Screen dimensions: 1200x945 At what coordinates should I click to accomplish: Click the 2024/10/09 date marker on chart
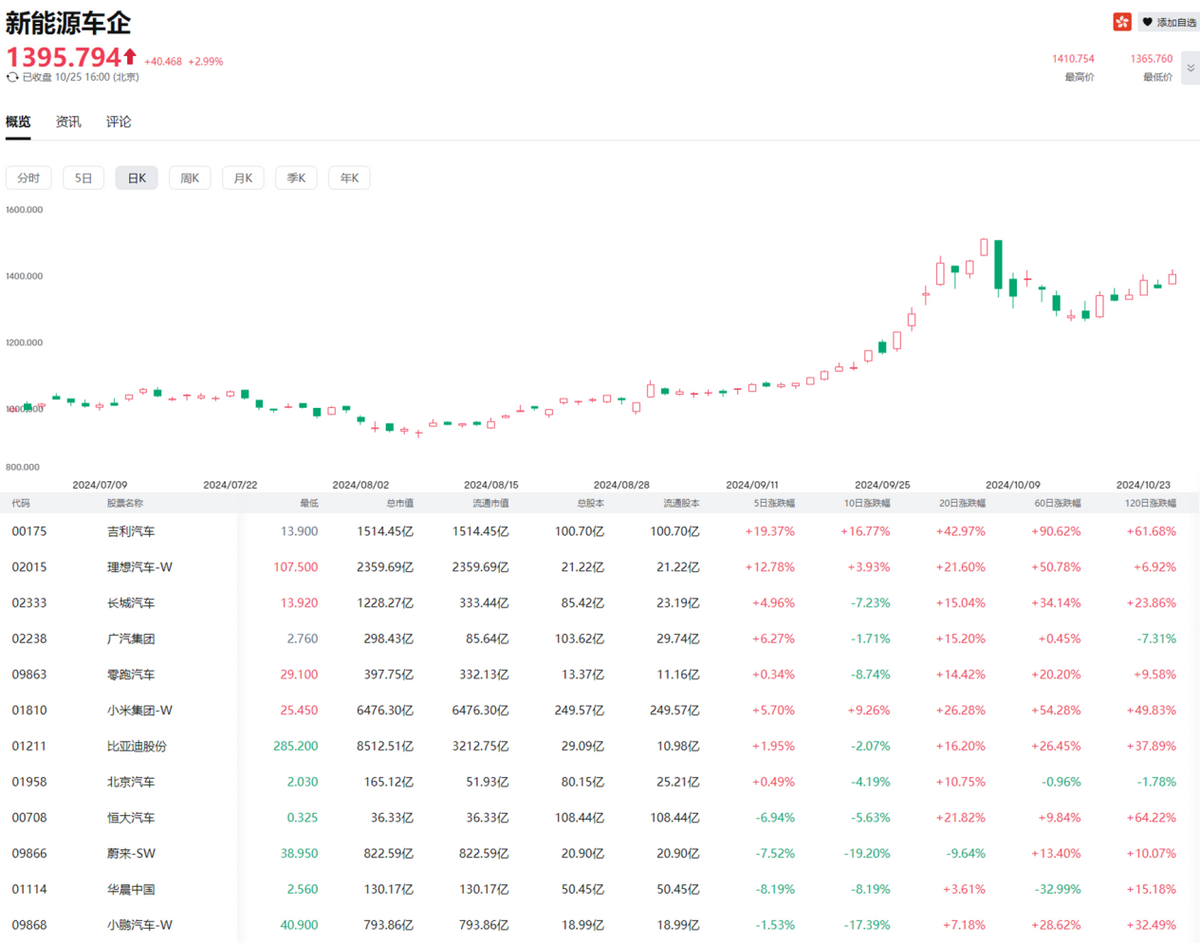pos(1012,484)
